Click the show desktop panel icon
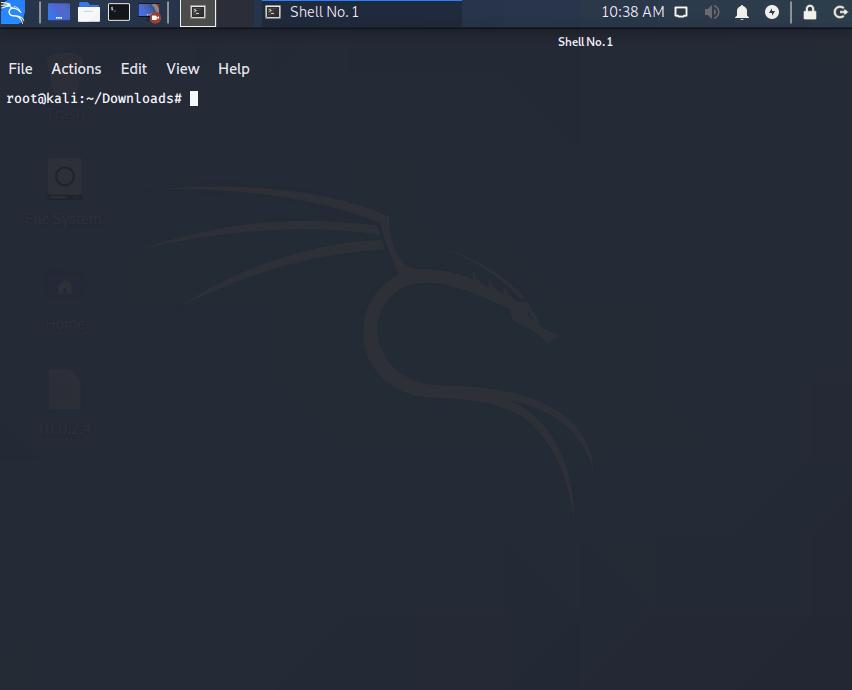This screenshot has height=690, width=852. click(59, 12)
